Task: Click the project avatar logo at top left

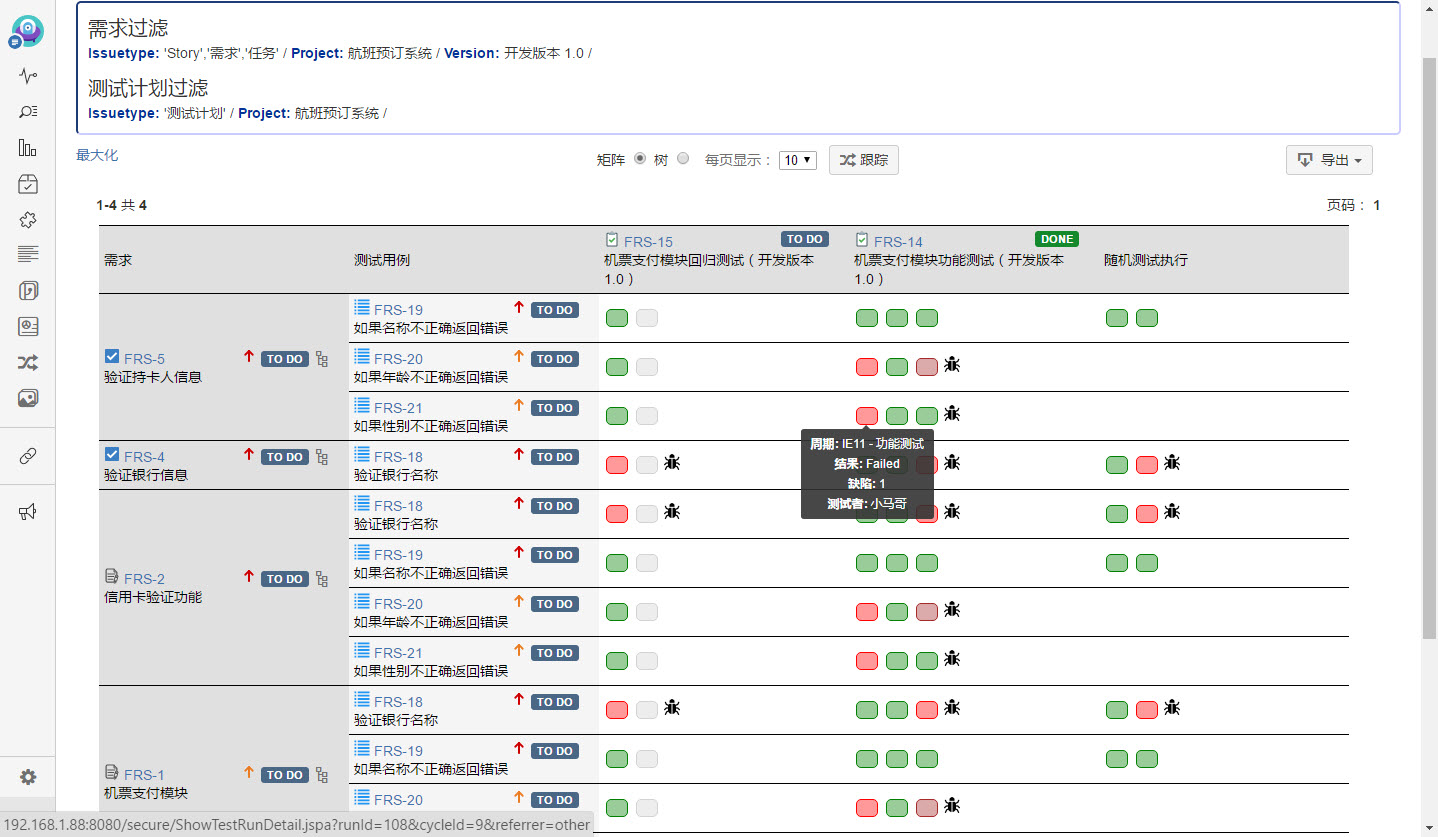Action: click(x=27, y=32)
